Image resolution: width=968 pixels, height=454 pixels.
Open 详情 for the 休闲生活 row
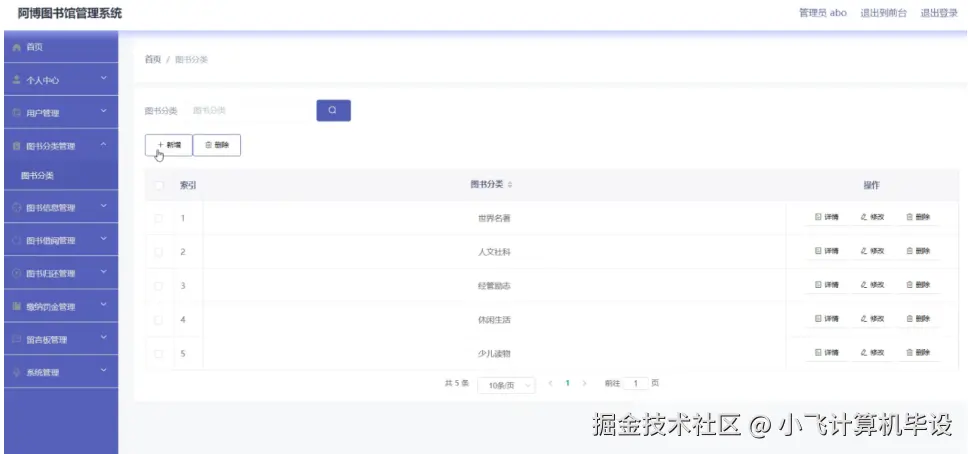[x=827, y=319]
